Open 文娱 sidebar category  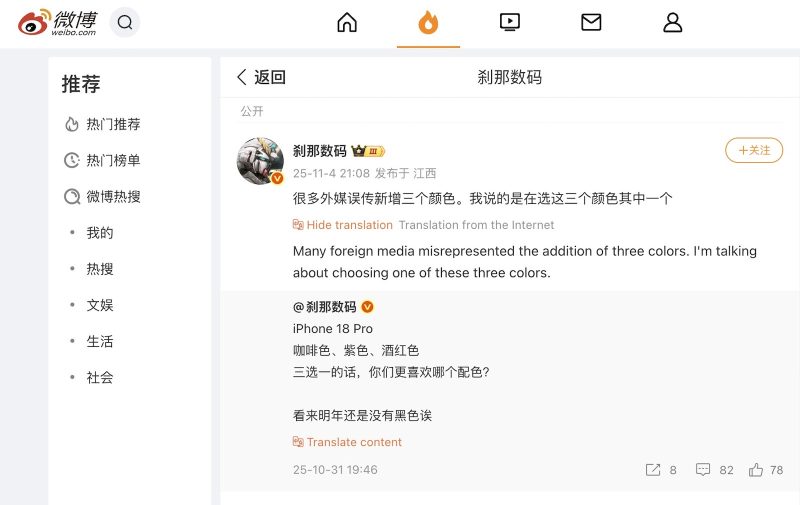(99, 305)
